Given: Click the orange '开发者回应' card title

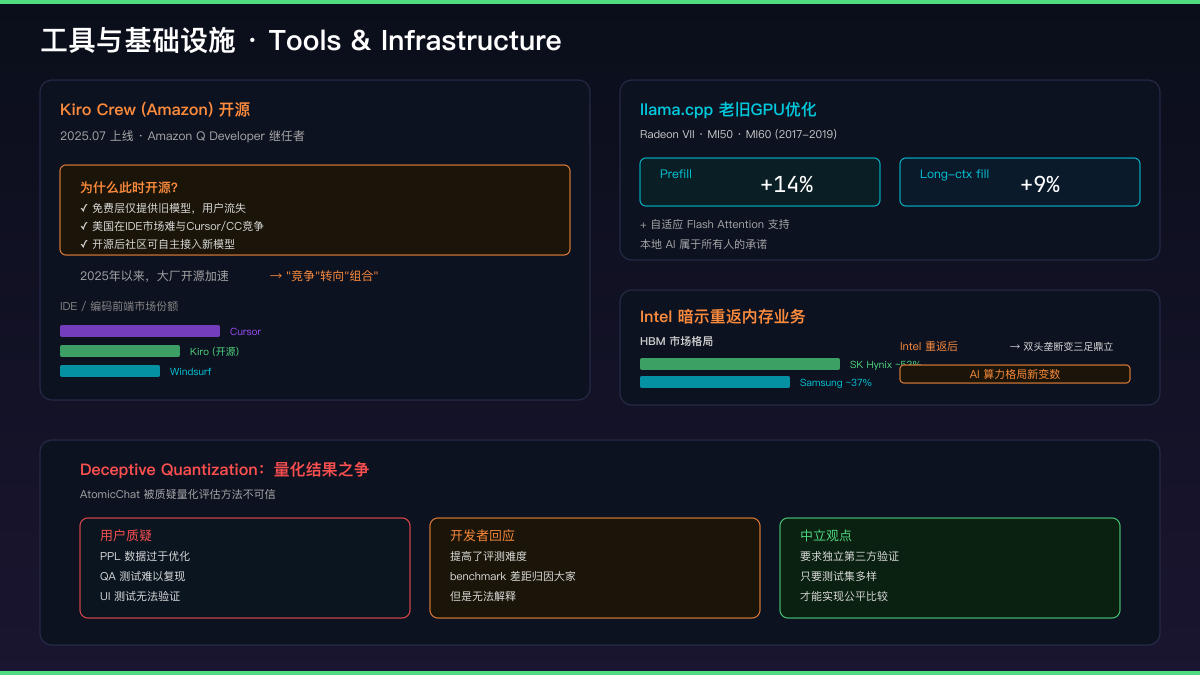Looking at the screenshot, I should [482, 536].
